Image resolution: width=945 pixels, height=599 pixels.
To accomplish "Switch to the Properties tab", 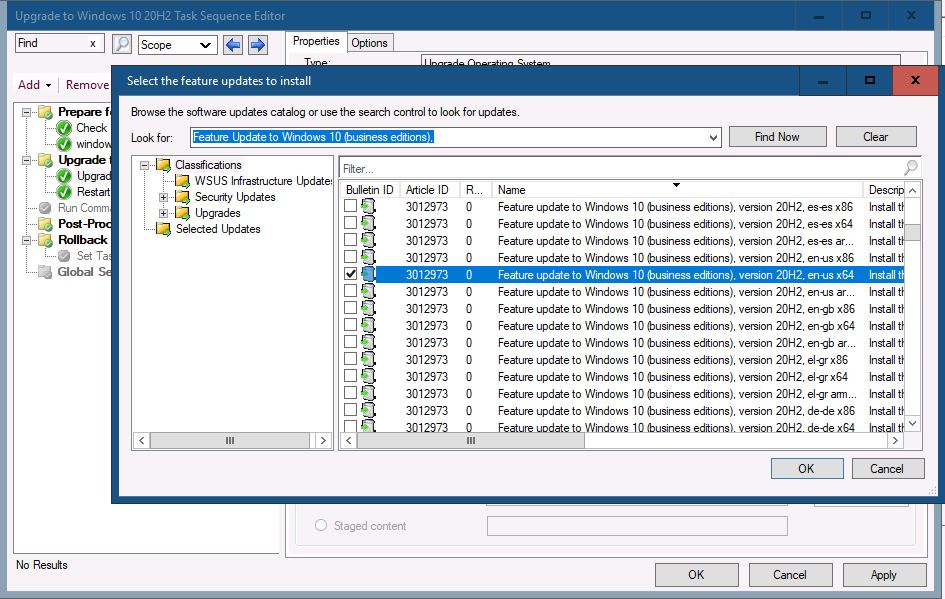I will point(316,42).
